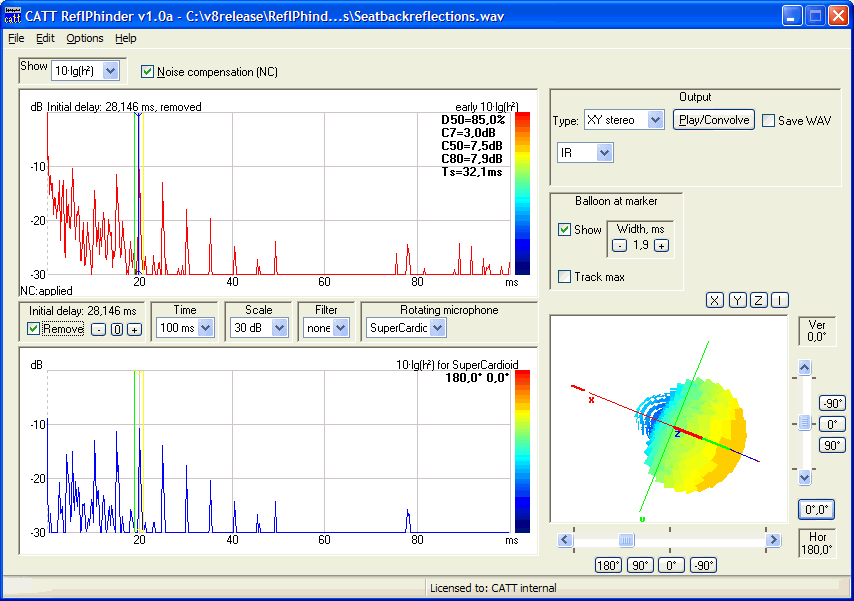Expand the Rotating microphone SuperCardioid dropdown
Viewport: 854px width, 601px height.
(x=438, y=328)
